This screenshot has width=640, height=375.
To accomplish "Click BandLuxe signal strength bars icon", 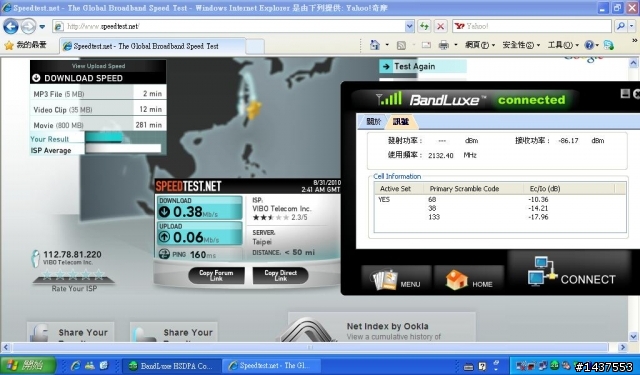I will tap(389, 99).
